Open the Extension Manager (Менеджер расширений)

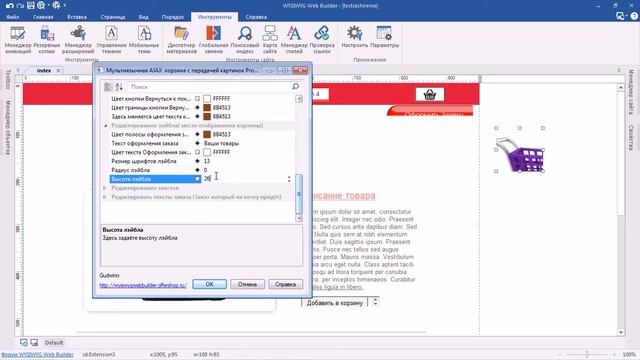pos(78,40)
